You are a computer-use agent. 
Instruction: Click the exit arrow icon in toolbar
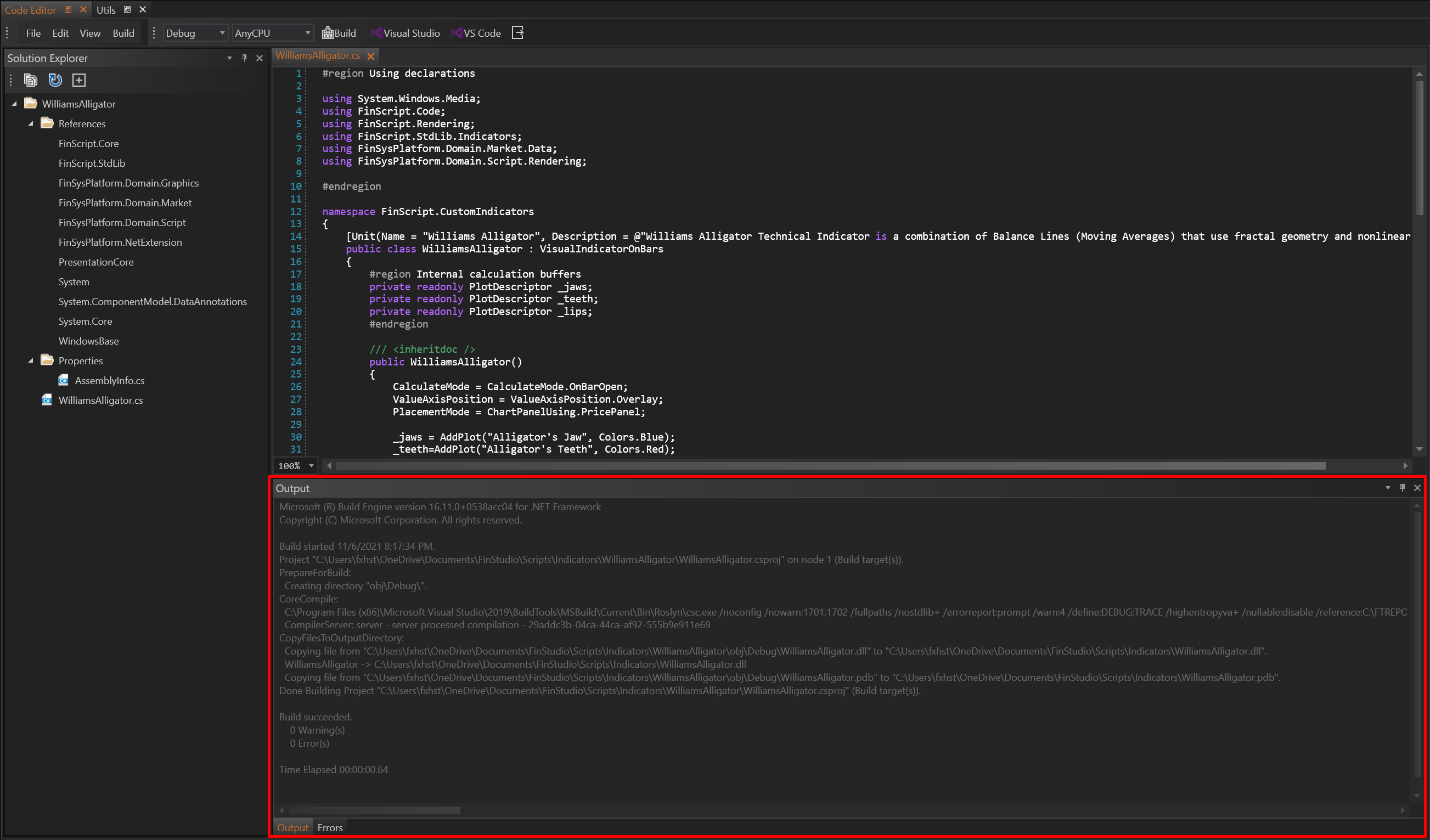click(517, 33)
